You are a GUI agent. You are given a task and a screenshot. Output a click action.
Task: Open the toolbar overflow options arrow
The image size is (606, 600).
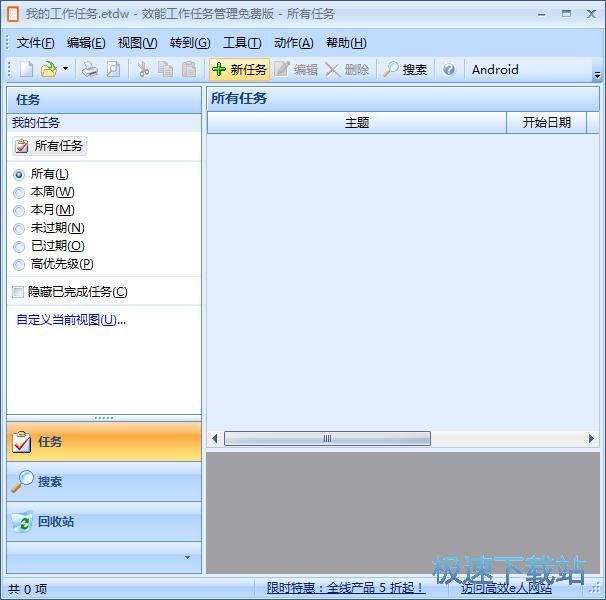[597, 75]
